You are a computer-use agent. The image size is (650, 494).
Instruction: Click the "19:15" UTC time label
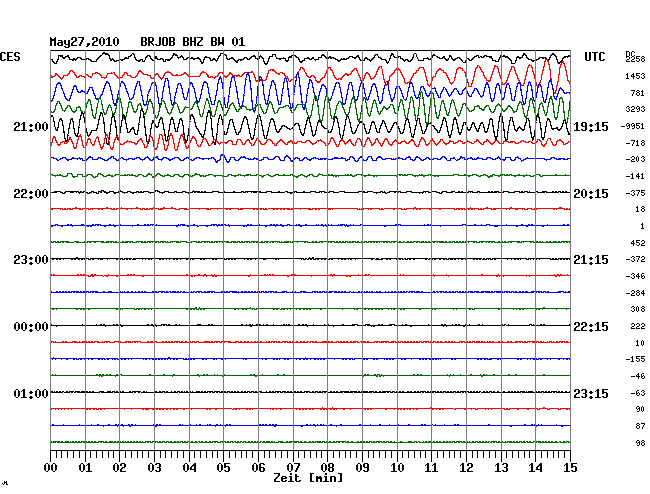[x=591, y=127]
